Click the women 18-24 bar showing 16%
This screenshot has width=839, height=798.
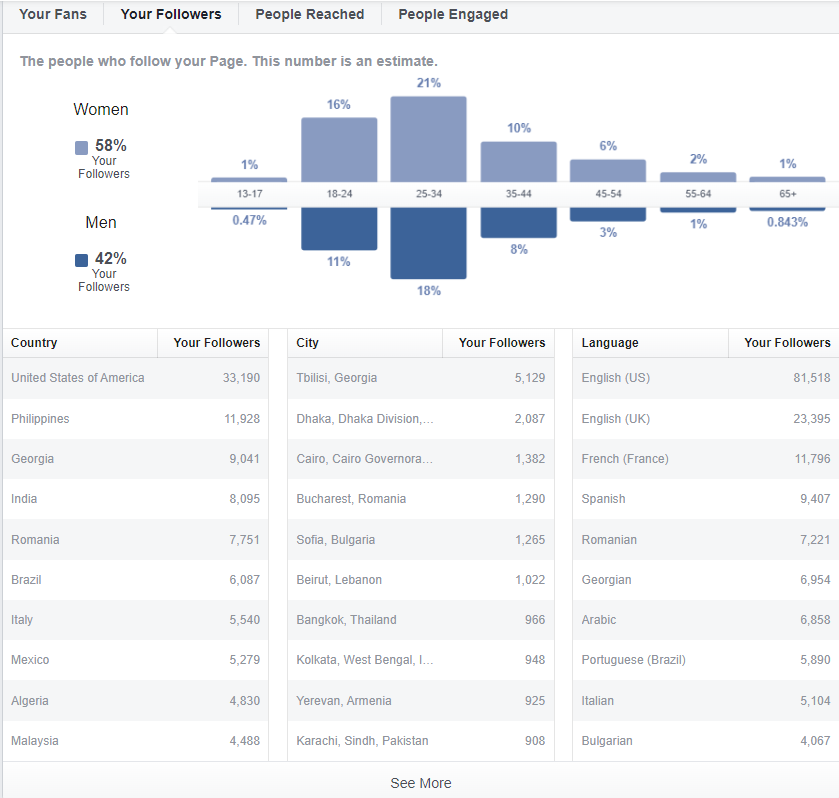(339, 150)
